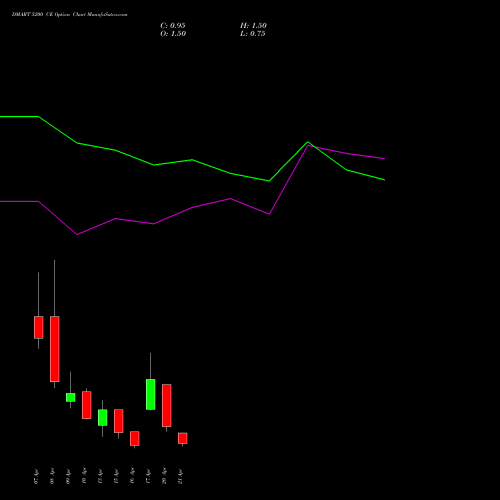Click the 08 Apr date label
500x500 pixels.
coord(52,476)
